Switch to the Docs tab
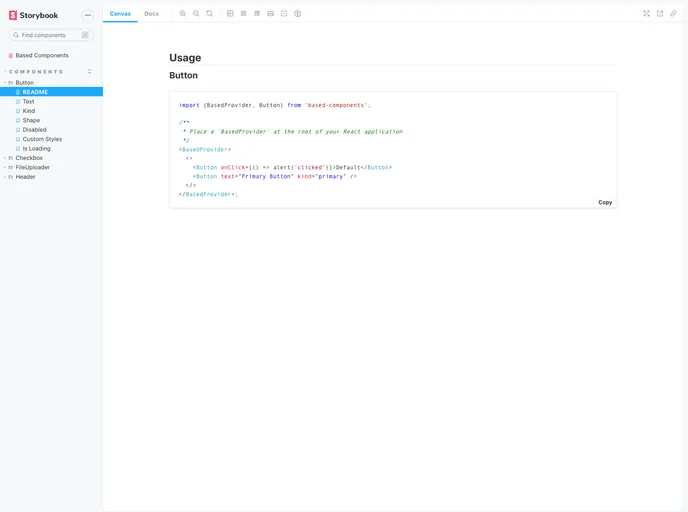Screen dimensions: 688x512 (x=151, y=14)
